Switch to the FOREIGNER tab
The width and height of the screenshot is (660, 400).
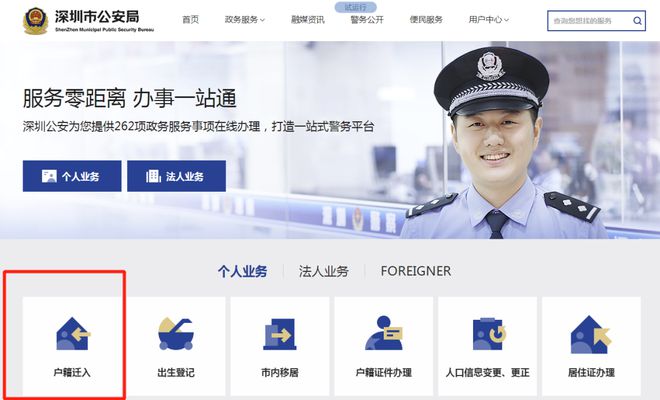click(x=415, y=271)
